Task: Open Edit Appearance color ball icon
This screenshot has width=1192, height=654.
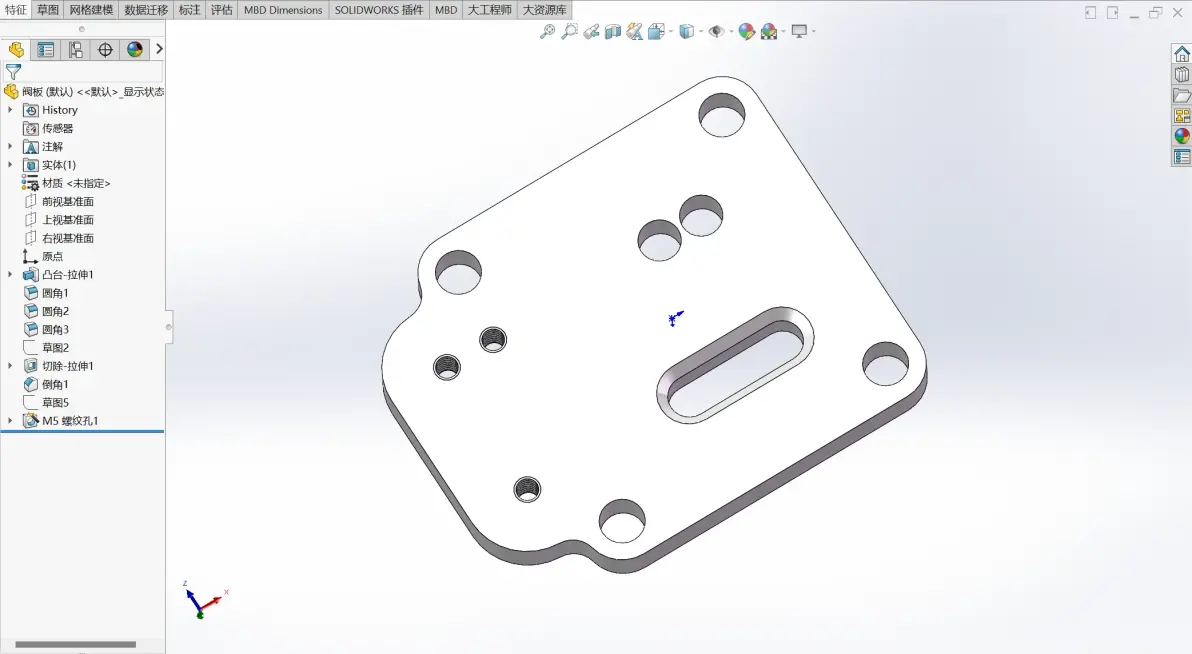Action: point(747,32)
